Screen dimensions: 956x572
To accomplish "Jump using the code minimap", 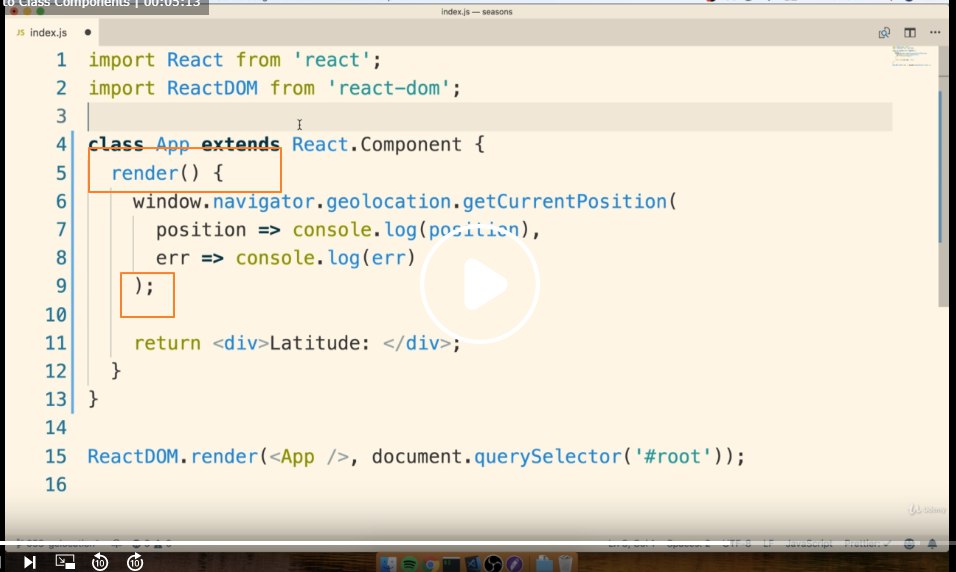I will pyautogui.click(x=911, y=57).
